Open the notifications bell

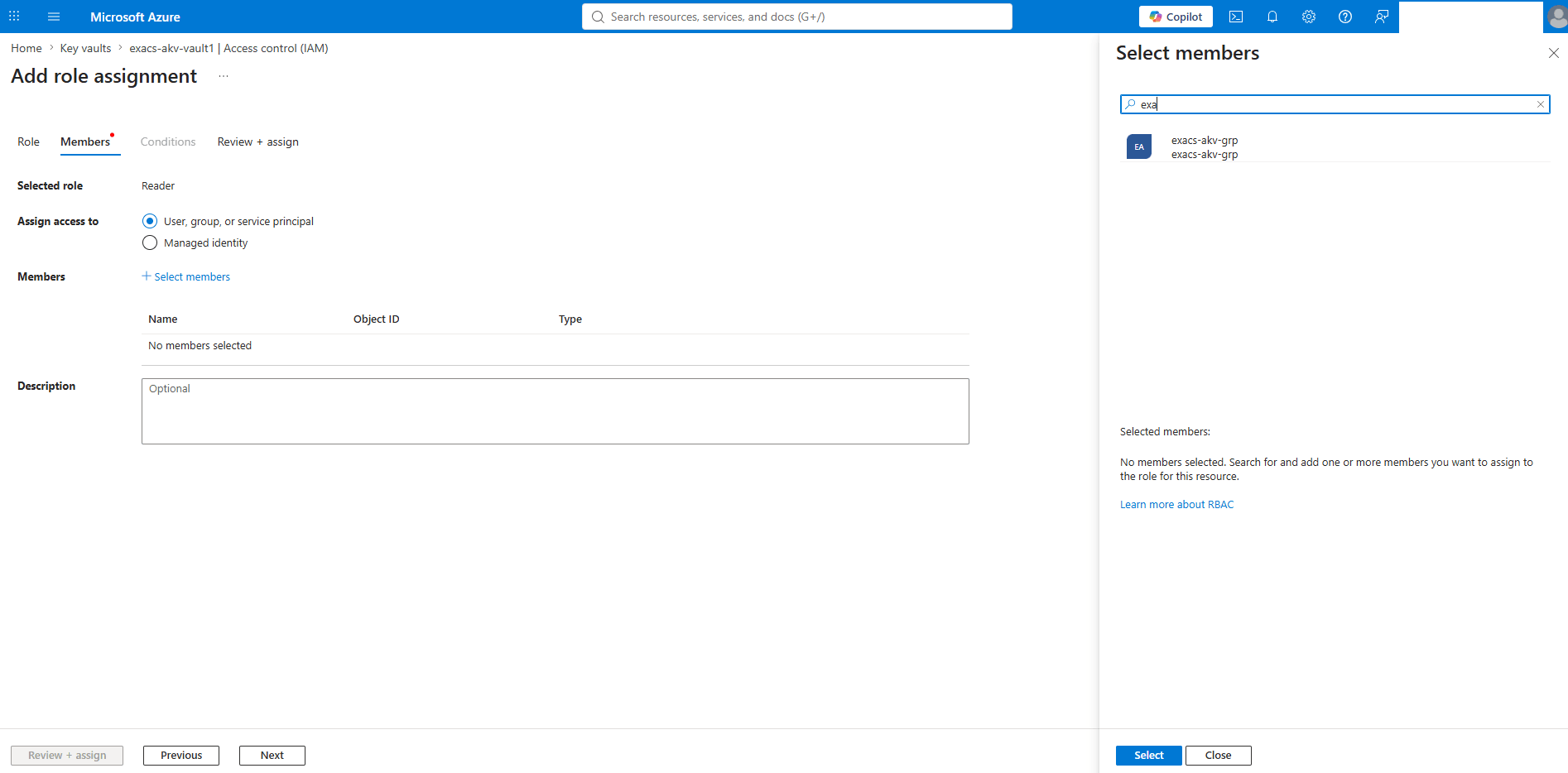(x=1272, y=17)
